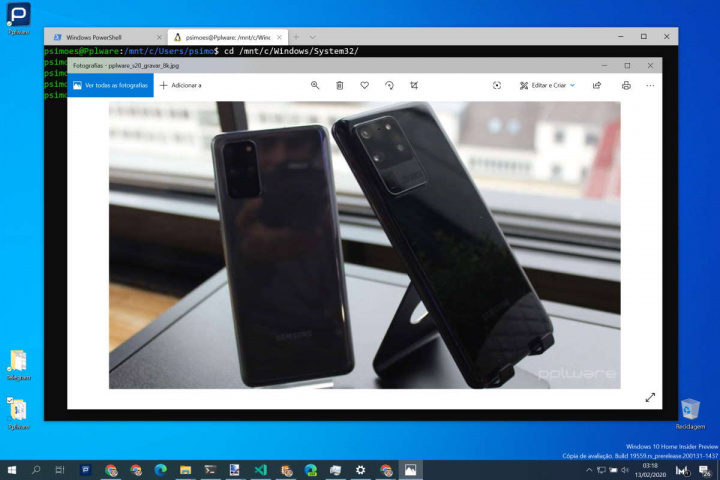Open terminal new tab profile dropdown arrow
This screenshot has width=720, height=480.
point(313,37)
